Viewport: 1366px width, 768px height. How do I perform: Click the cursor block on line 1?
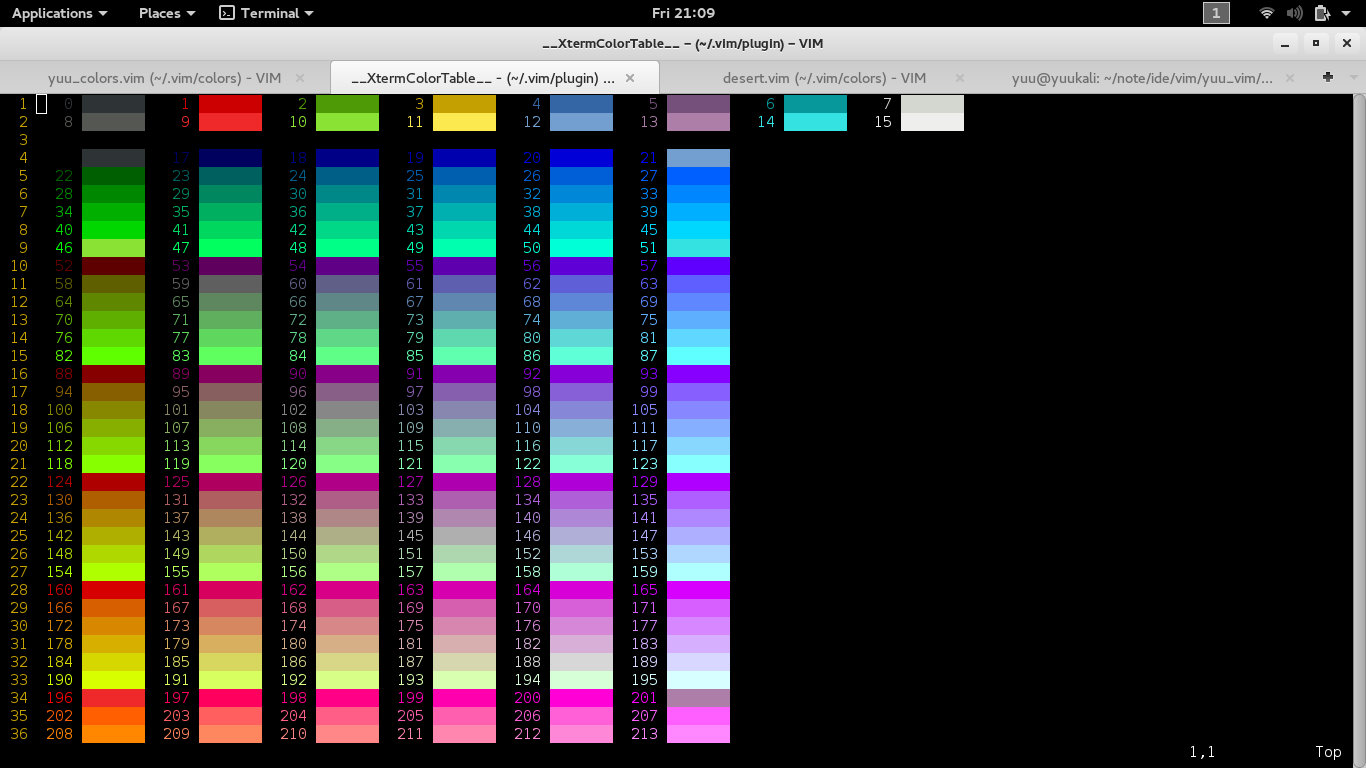coord(41,104)
